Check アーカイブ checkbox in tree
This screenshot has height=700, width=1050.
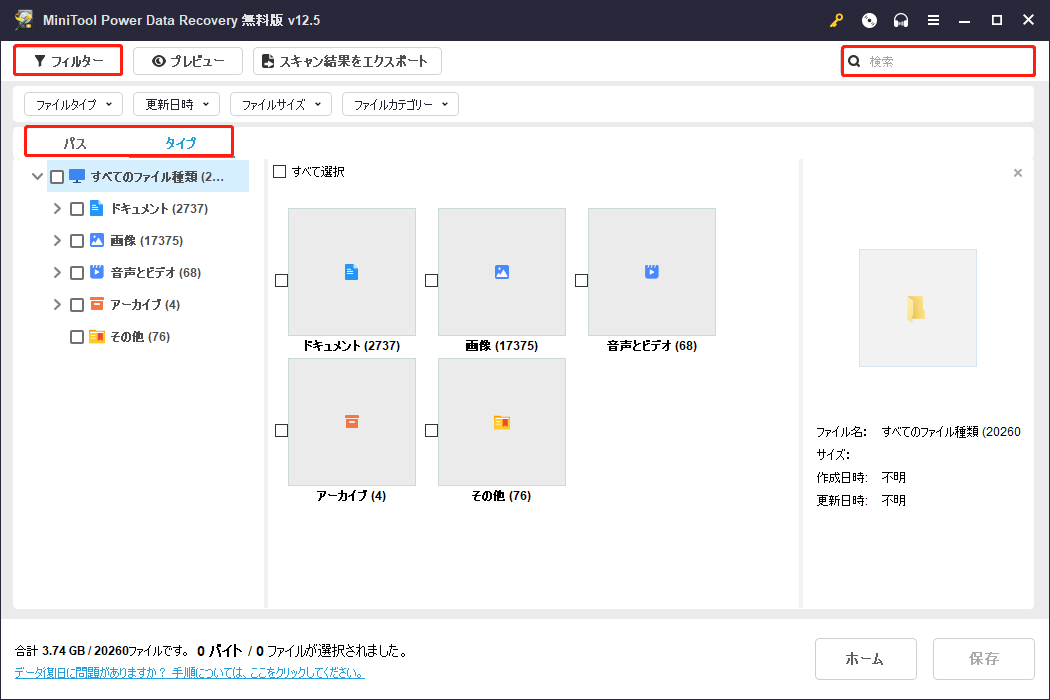pyautogui.click(x=77, y=305)
